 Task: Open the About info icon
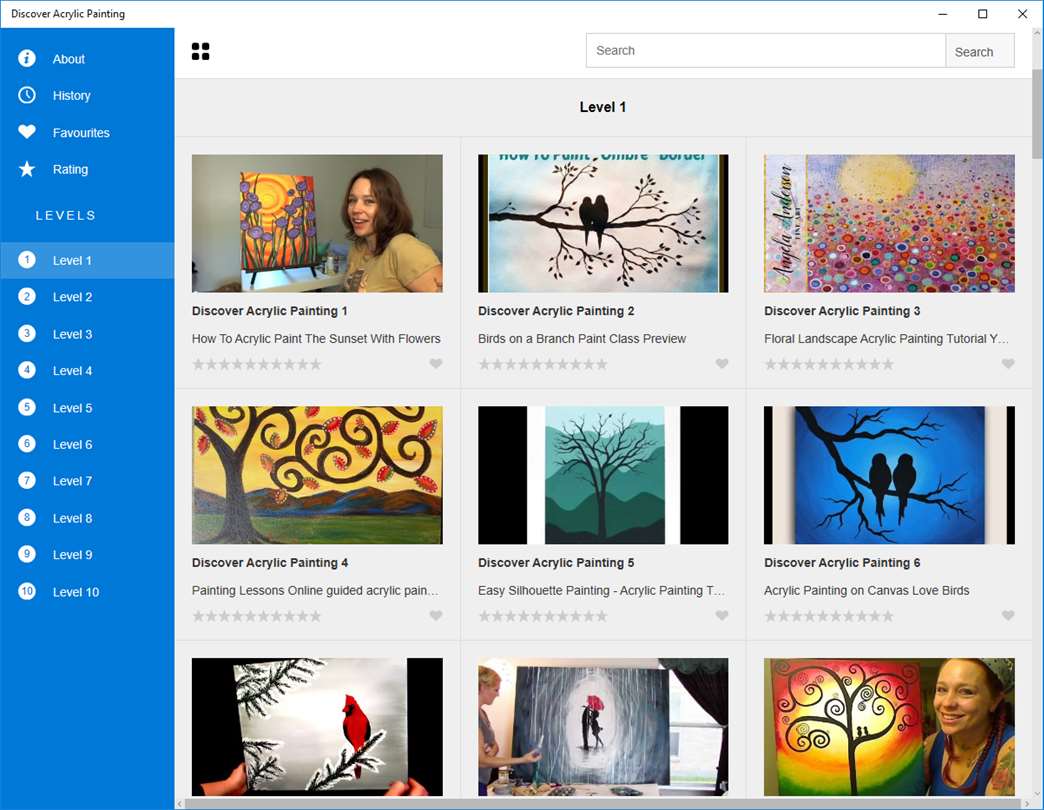pyautogui.click(x=27, y=59)
